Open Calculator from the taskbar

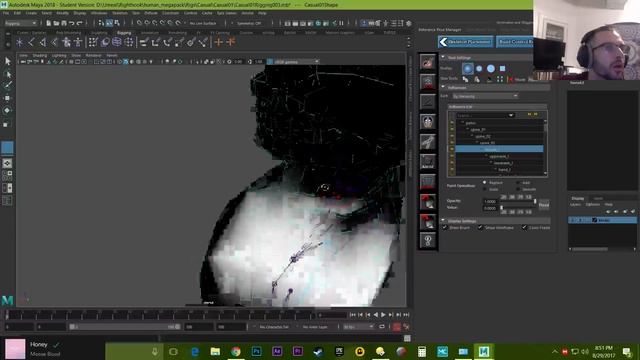pos(422,351)
